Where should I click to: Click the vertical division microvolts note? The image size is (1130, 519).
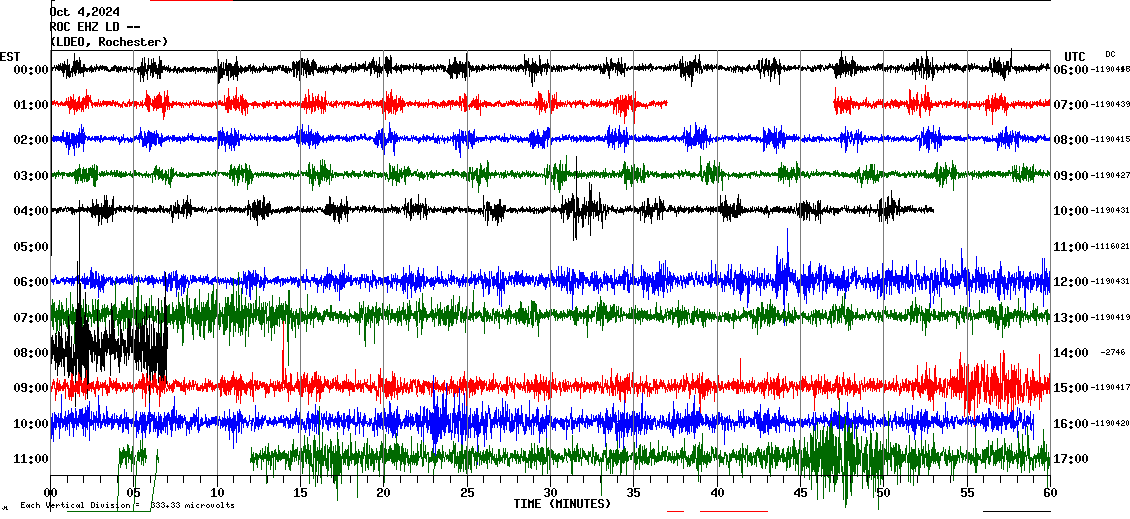click(x=127, y=506)
